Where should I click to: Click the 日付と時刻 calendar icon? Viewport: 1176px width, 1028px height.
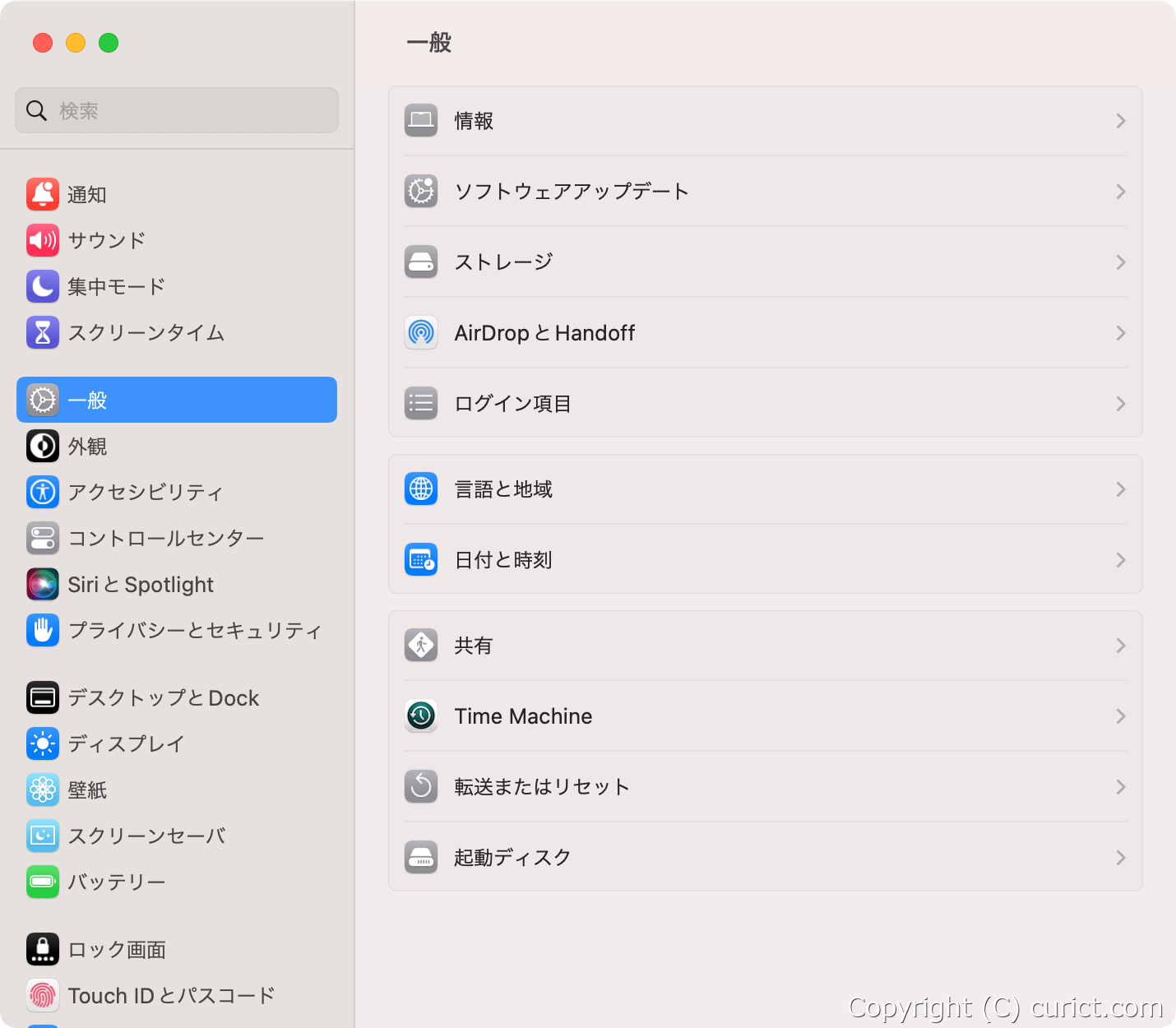tap(421, 560)
